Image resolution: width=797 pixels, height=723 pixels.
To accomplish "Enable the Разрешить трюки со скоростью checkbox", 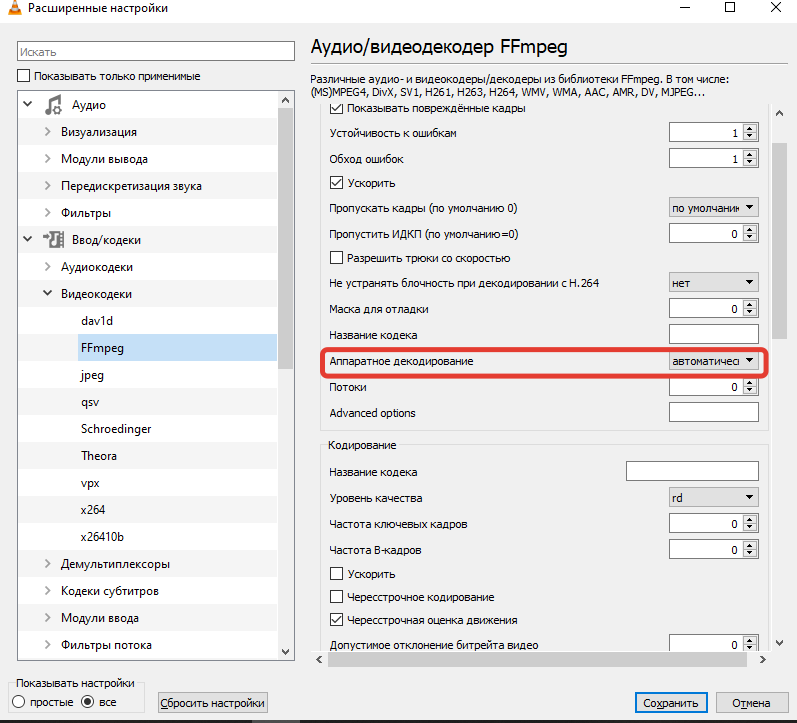I will coord(337,258).
